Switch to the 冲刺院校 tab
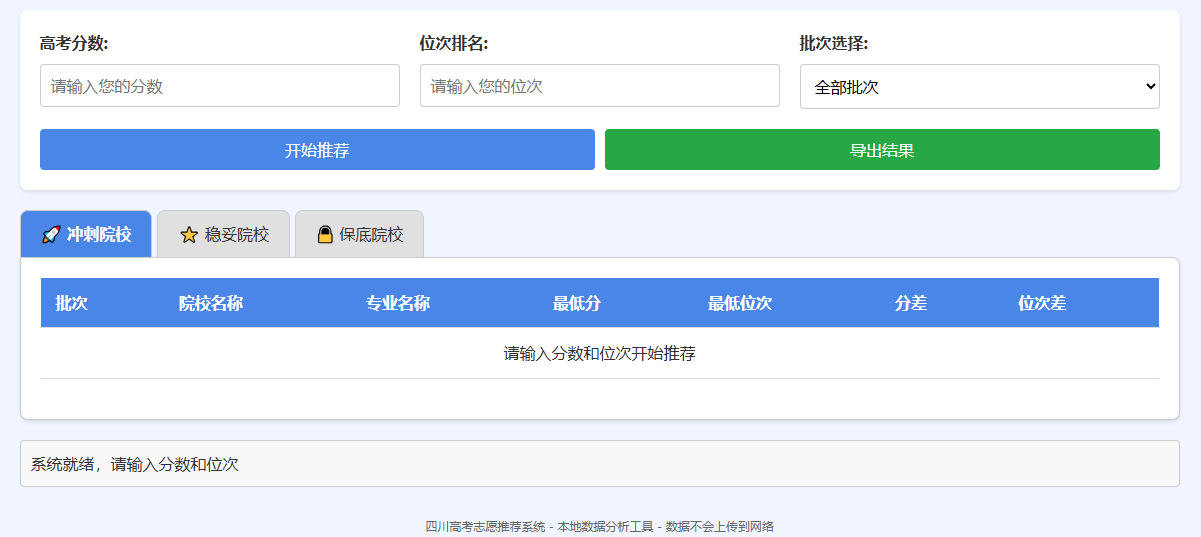The image size is (1201, 537). [86, 234]
